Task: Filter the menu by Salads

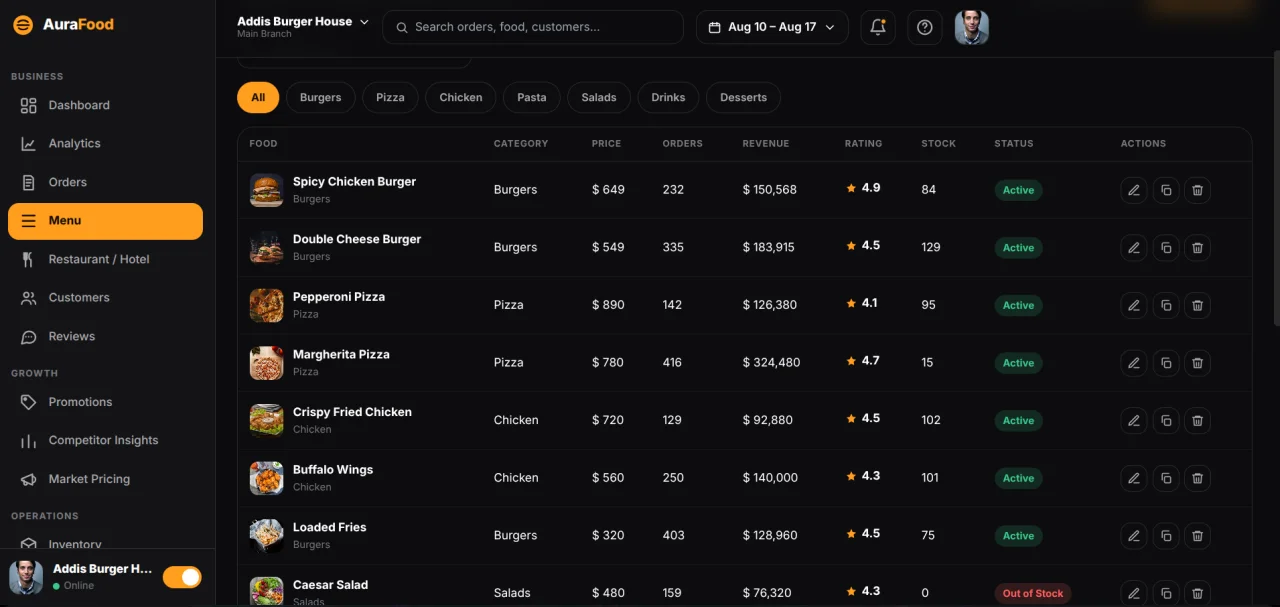Action: (599, 97)
